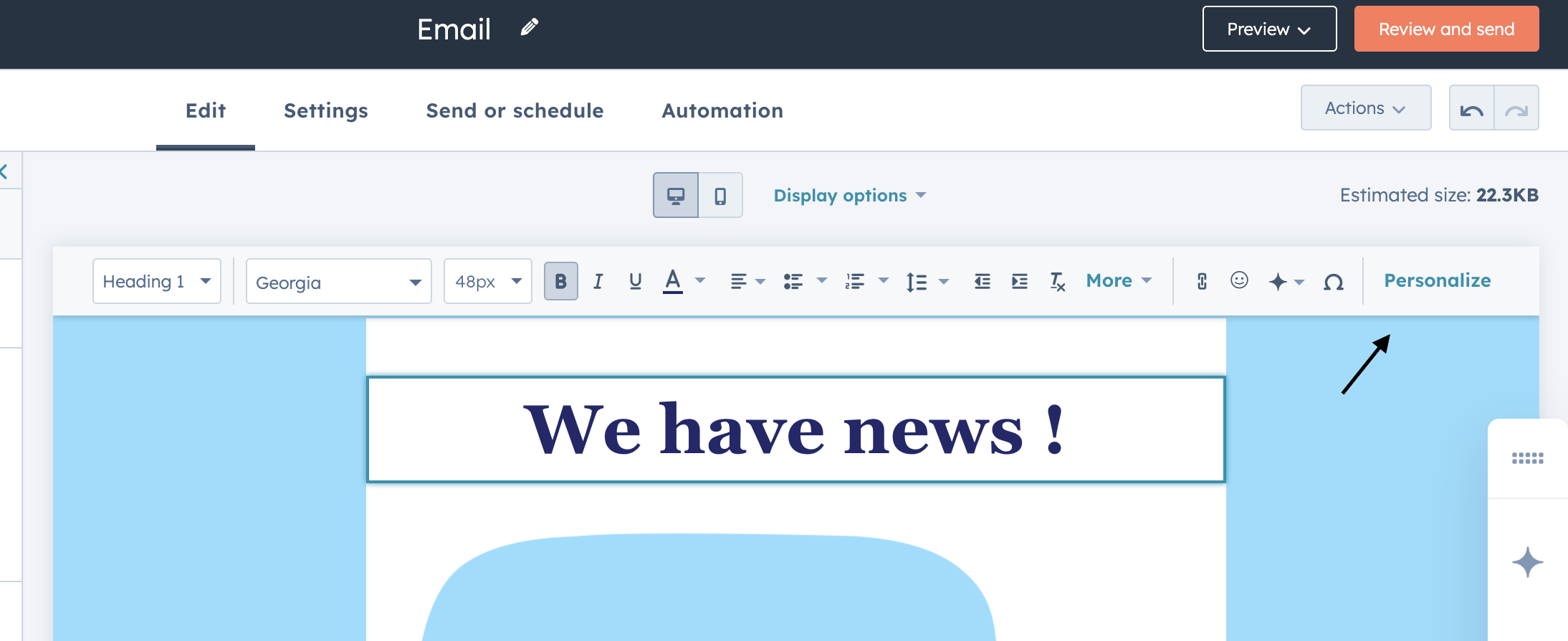The image size is (1568, 641).
Task: Insert a special character (omega)
Action: click(1334, 282)
